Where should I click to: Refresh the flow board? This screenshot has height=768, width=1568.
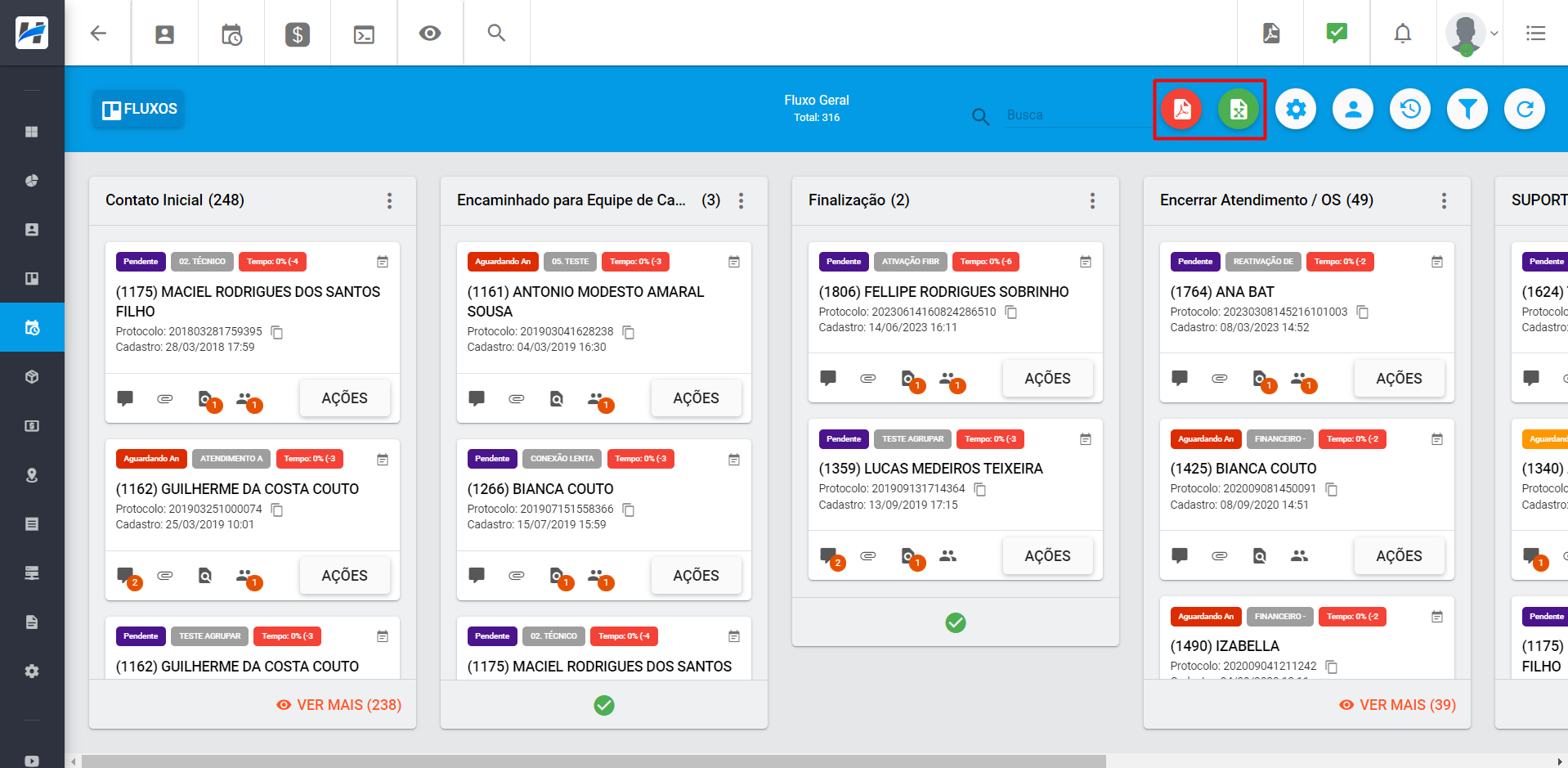[x=1525, y=109]
